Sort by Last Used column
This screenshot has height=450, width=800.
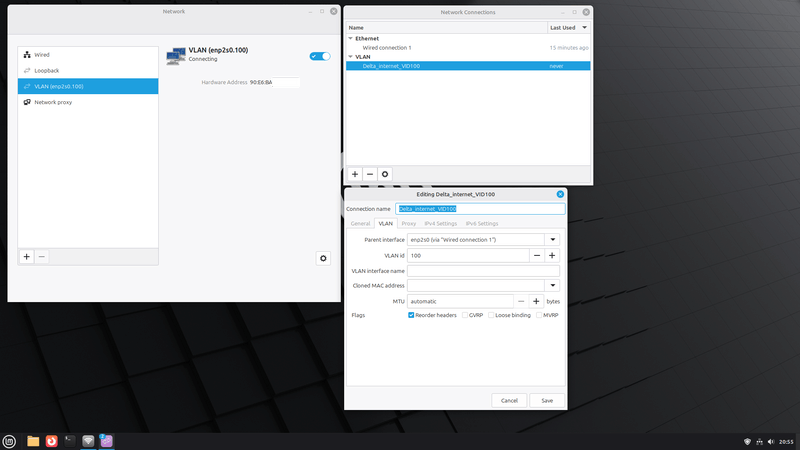click(569, 28)
